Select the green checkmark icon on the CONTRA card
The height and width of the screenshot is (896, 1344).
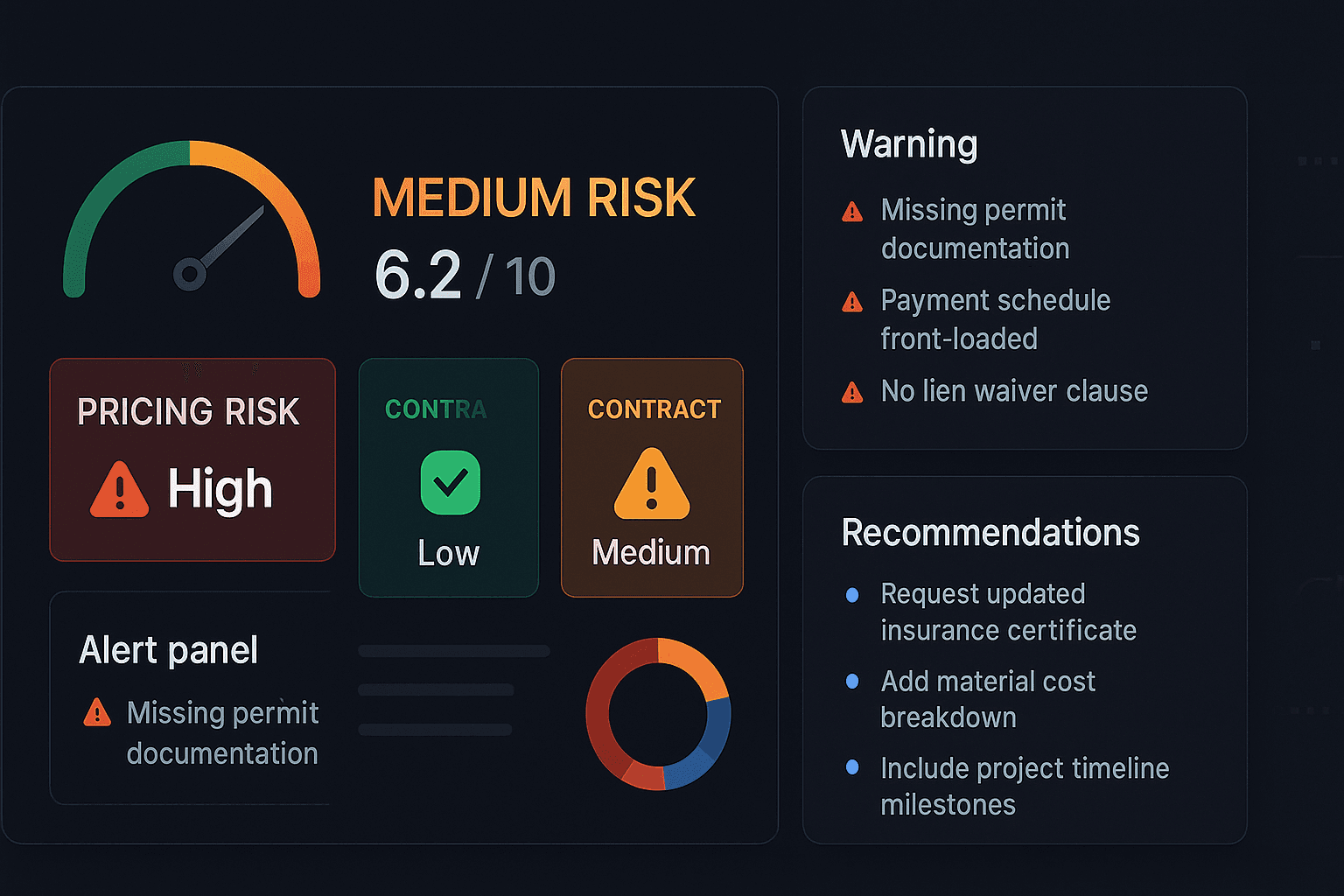point(449,481)
